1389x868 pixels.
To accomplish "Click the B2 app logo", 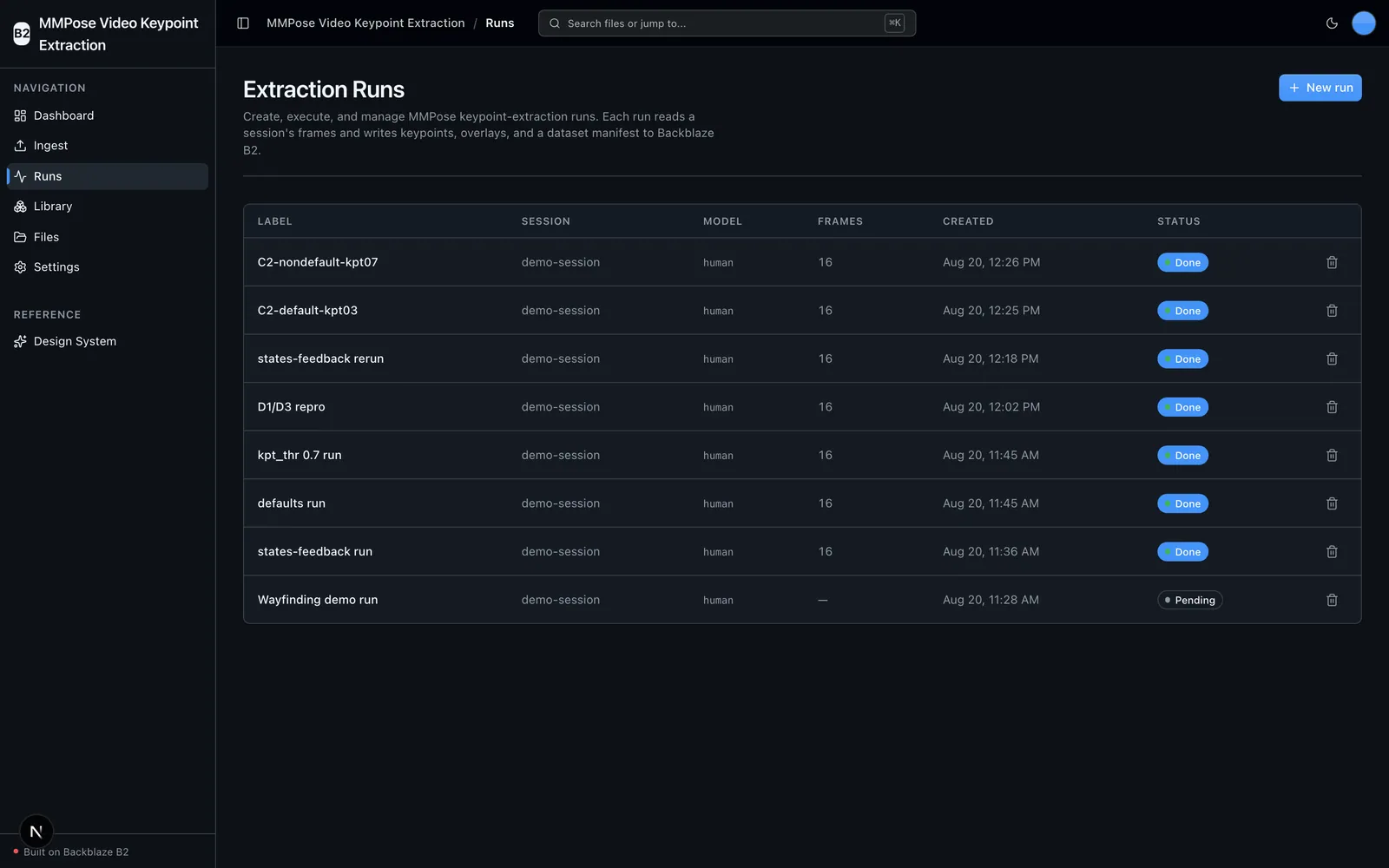I will (22, 34).
